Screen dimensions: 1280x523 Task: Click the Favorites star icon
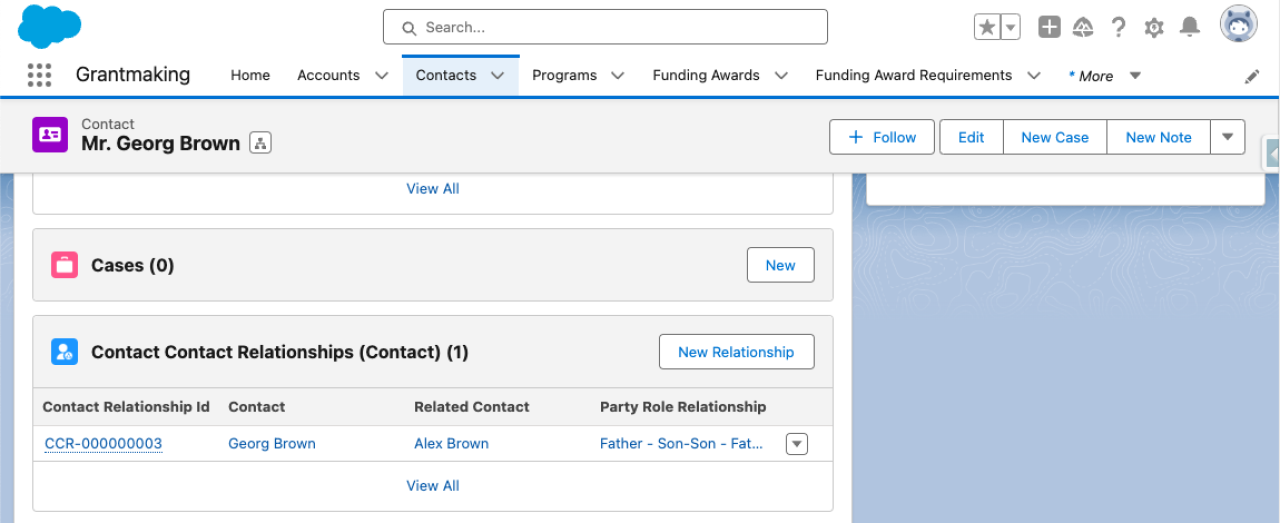(987, 27)
